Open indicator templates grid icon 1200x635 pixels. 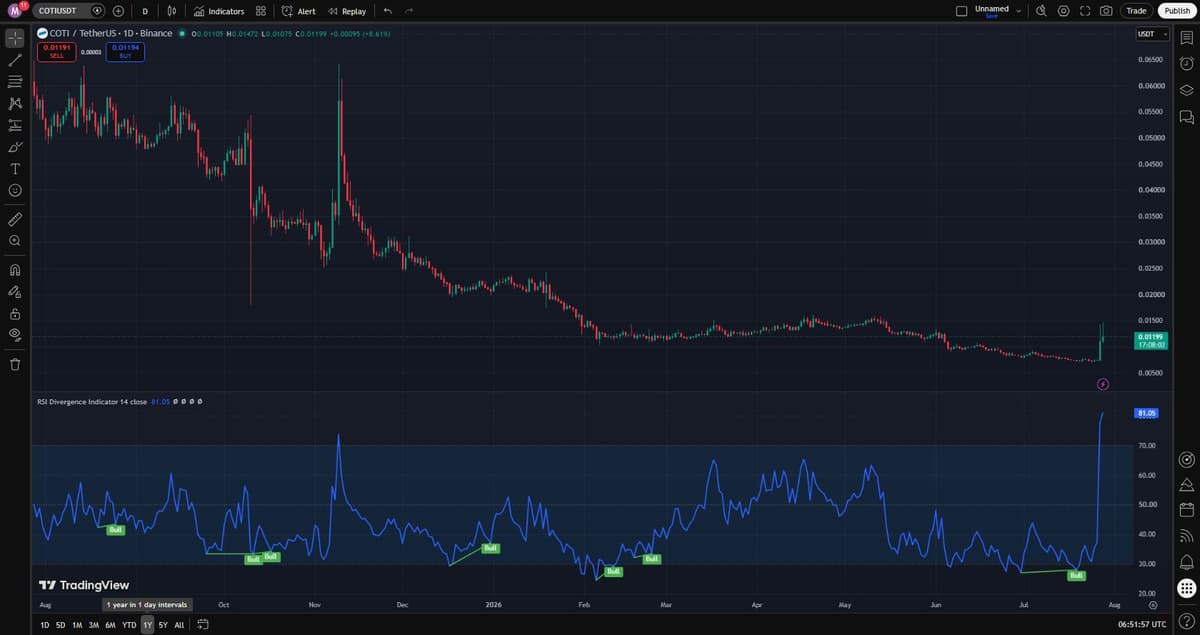click(261, 11)
